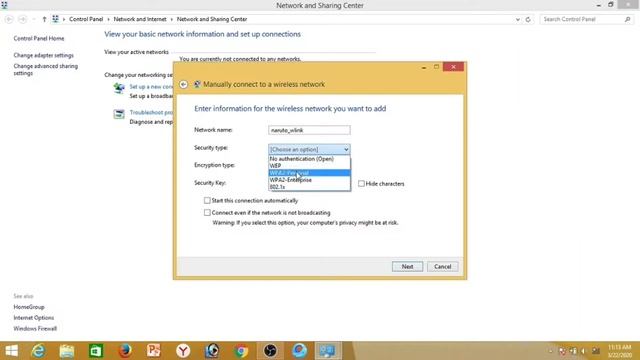Viewport: 640px width, 360px height.
Task: Select the highlighted WPA2-Personal option
Action: point(309,173)
